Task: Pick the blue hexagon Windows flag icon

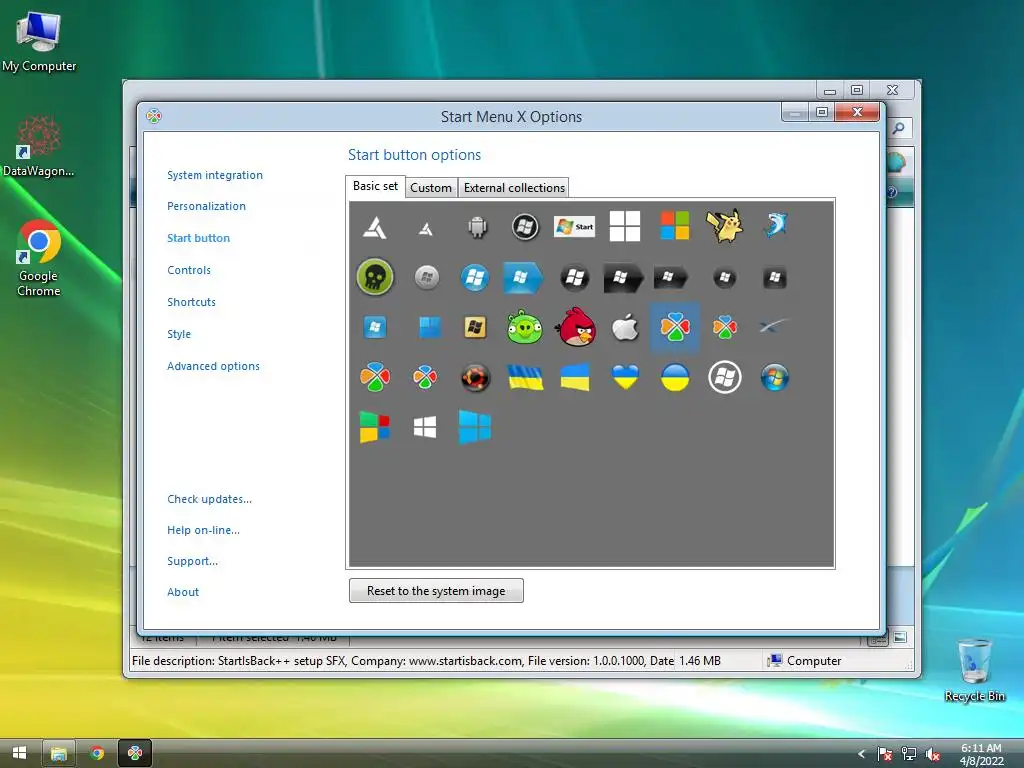Action: [x=522, y=278]
